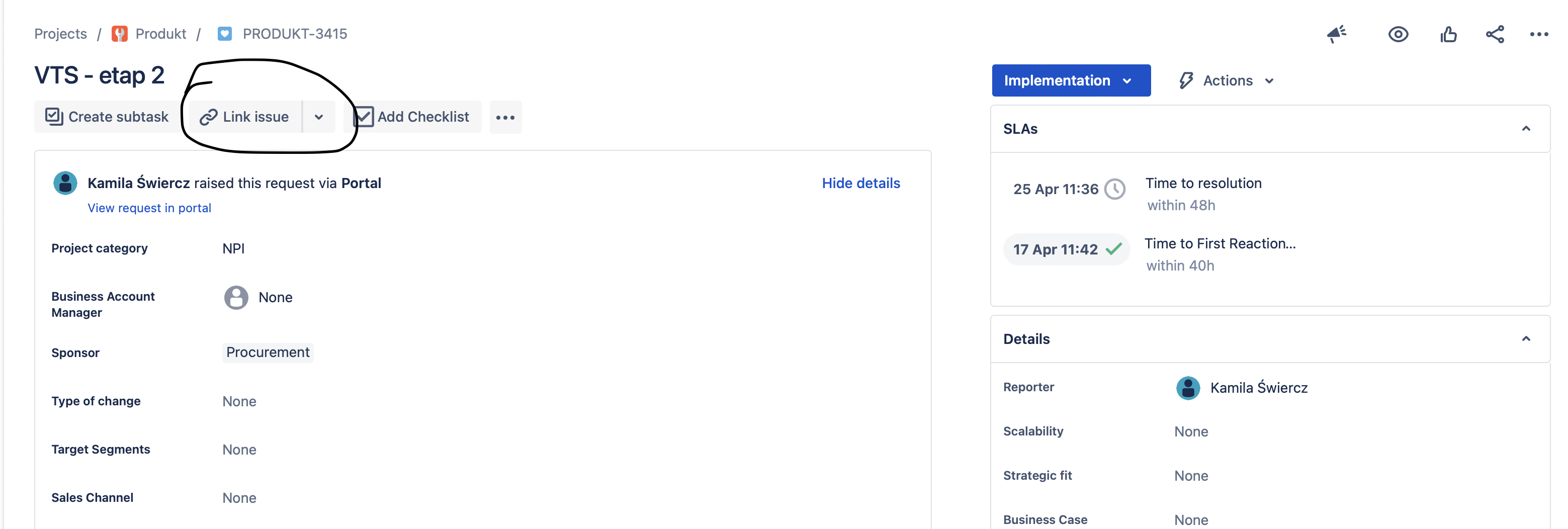Viewport: 1568px width, 529px height.
Task: Collapse the SLAs panel chevron
Action: pyautogui.click(x=1527, y=128)
